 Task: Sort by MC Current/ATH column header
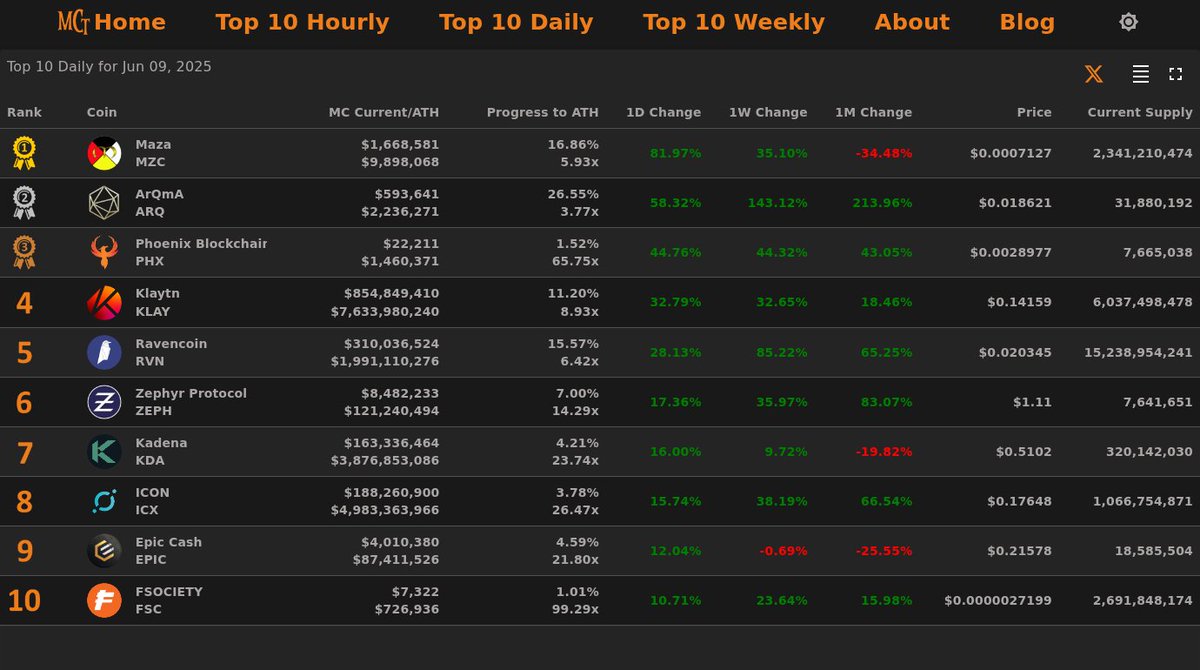coord(384,112)
